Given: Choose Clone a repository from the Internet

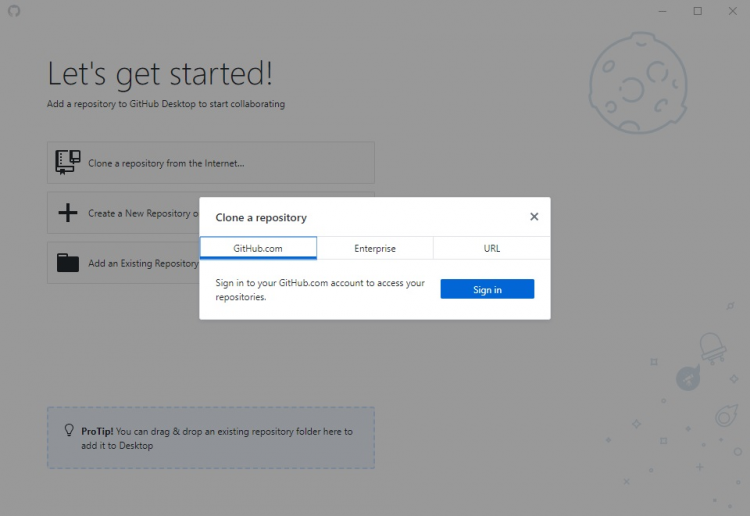Looking at the screenshot, I should coord(210,163).
